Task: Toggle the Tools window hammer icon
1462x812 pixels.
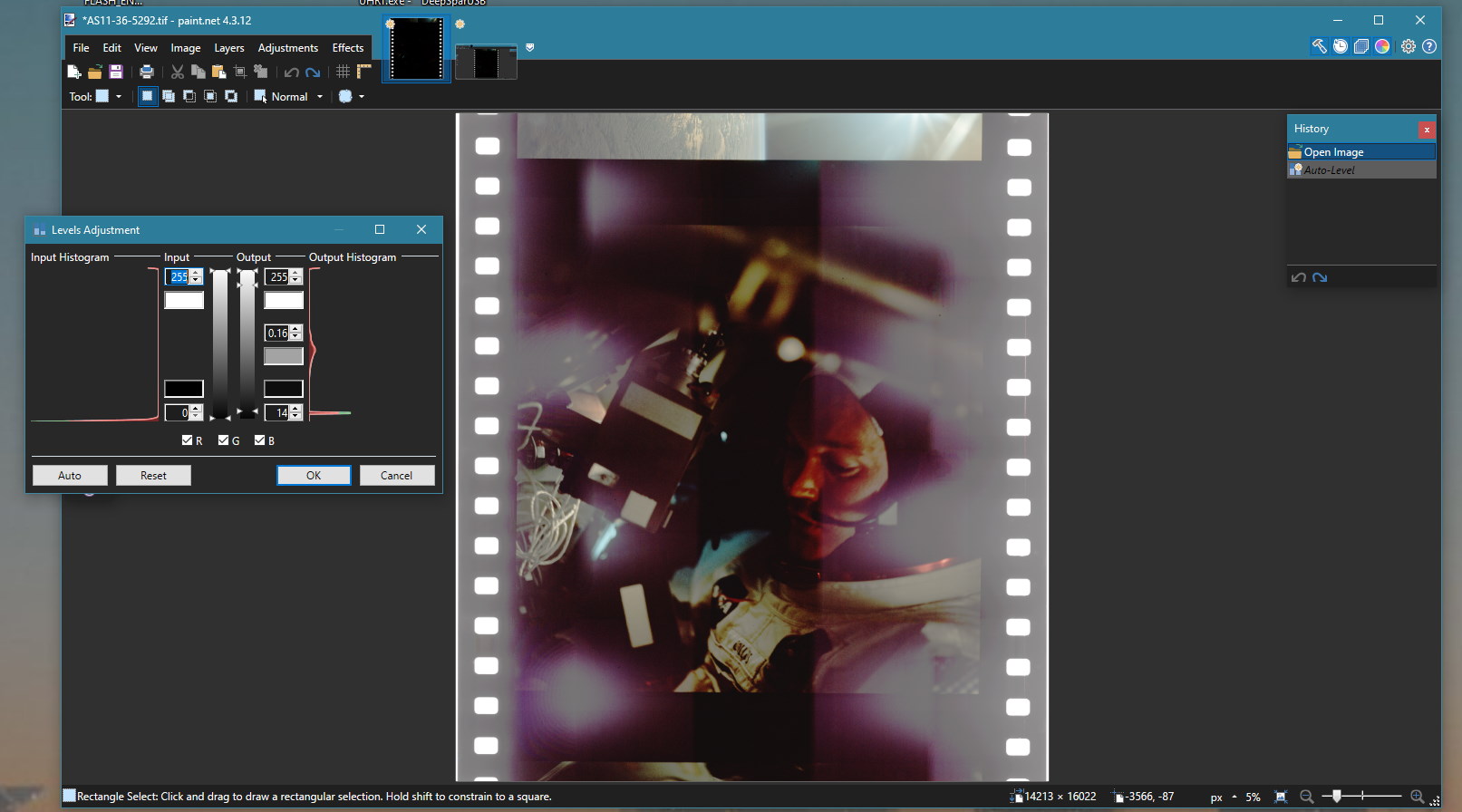Action: click(x=1319, y=46)
